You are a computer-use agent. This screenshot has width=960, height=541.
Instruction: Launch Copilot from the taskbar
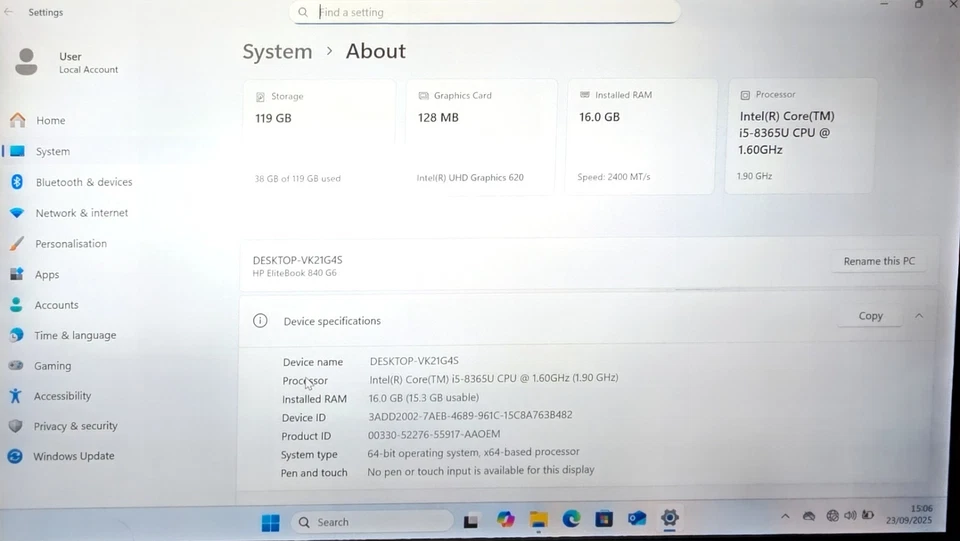click(x=506, y=520)
